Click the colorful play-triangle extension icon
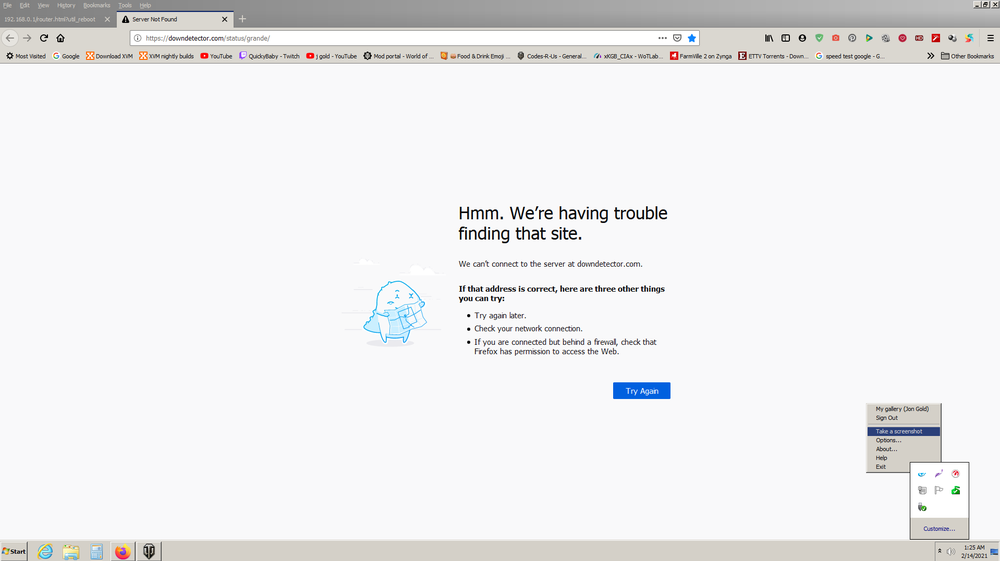Screen dimensions: 1000x561 tap(869, 38)
